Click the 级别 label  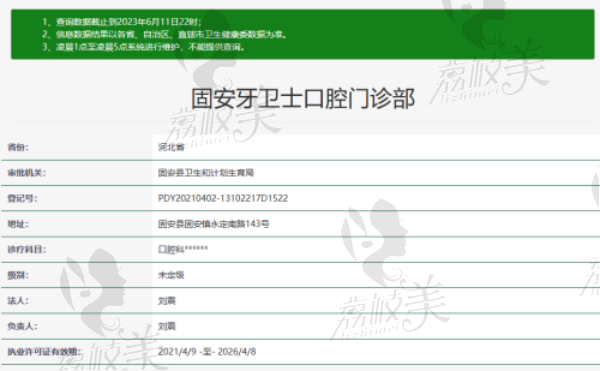click(x=18, y=275)
